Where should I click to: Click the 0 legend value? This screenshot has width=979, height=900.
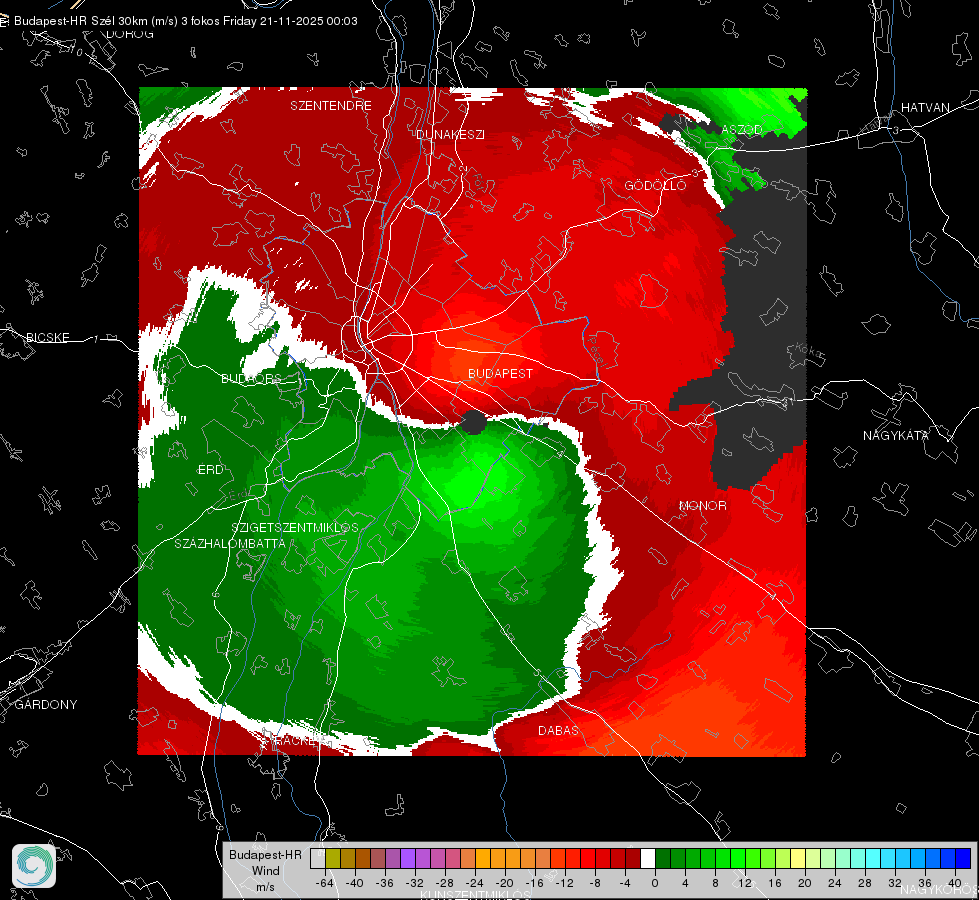tap(654, 883)
